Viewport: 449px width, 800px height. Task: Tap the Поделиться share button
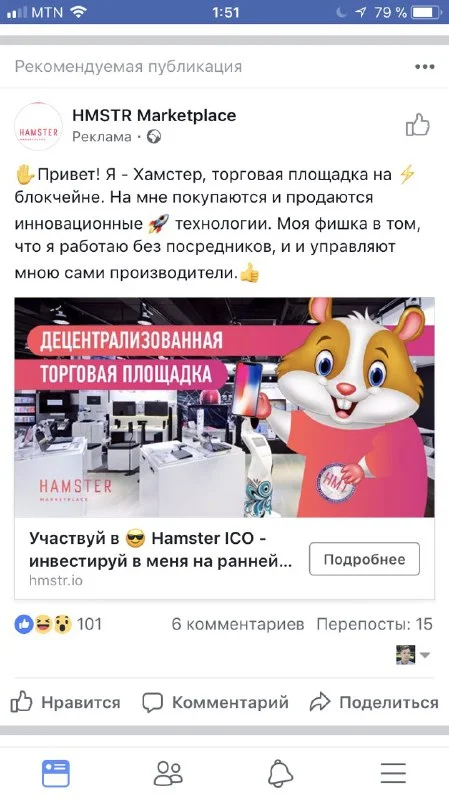(x=374, y=703)
